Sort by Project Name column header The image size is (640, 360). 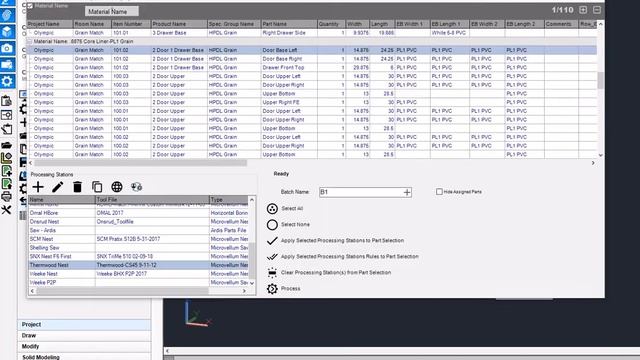pyautogui.click(x=50, y=24)
